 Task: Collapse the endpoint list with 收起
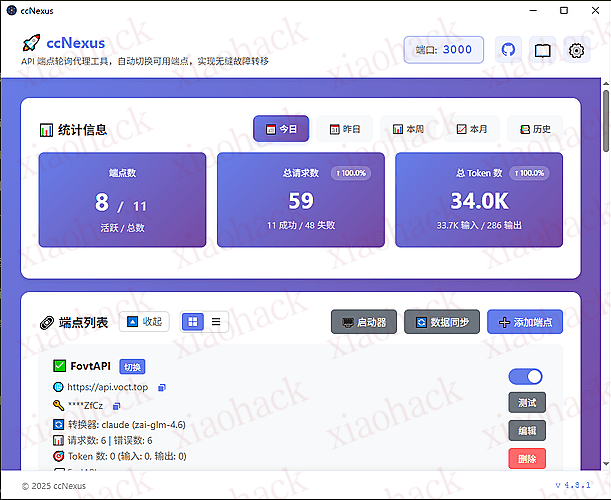click(x=144, y=322)
